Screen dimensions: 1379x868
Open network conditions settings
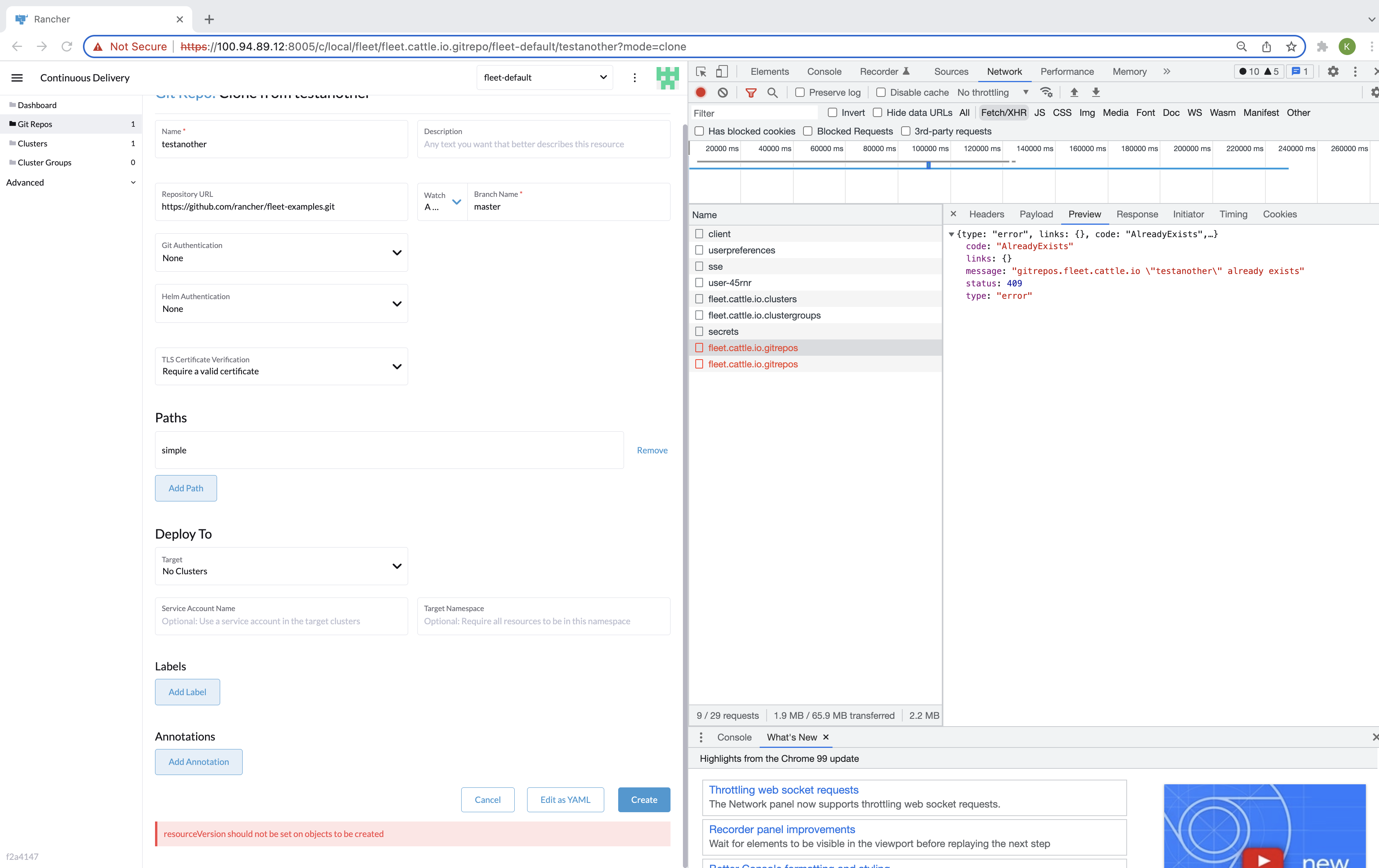point(1047,92)
